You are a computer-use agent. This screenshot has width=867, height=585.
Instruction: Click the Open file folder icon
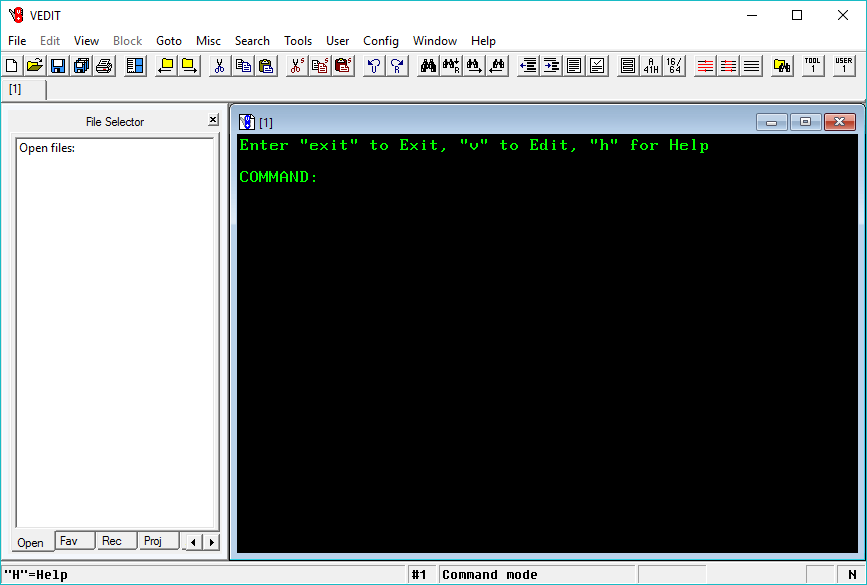pyautogui.click(x=34, y=65)
